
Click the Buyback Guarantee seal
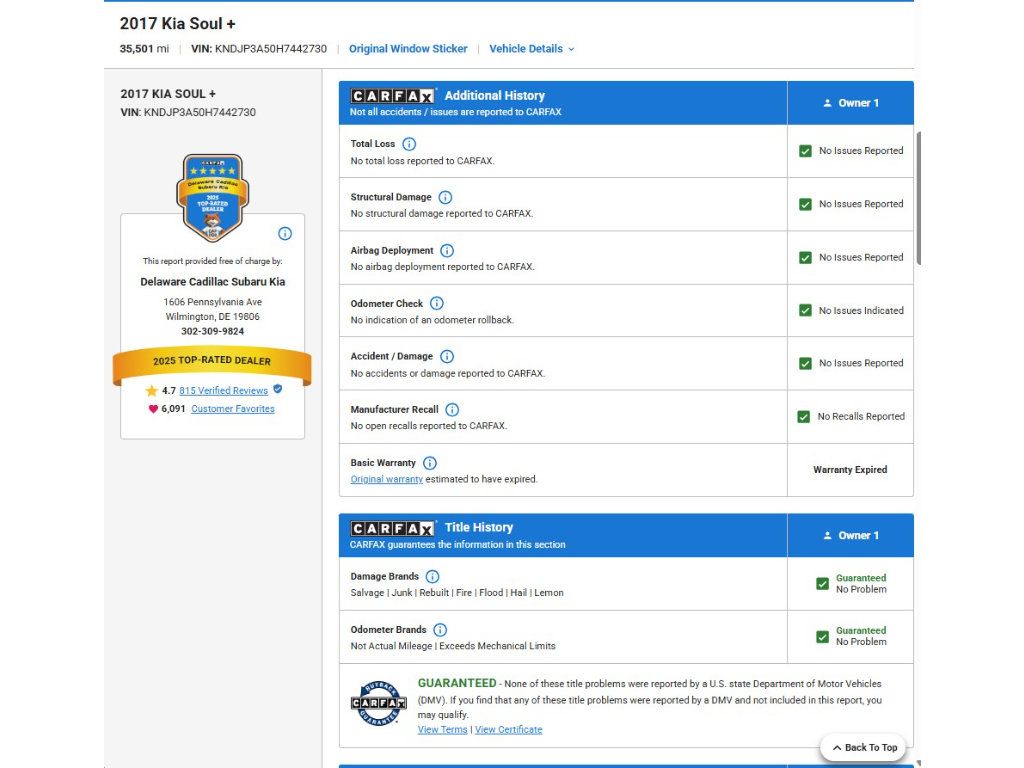click(x=379, y=703)
